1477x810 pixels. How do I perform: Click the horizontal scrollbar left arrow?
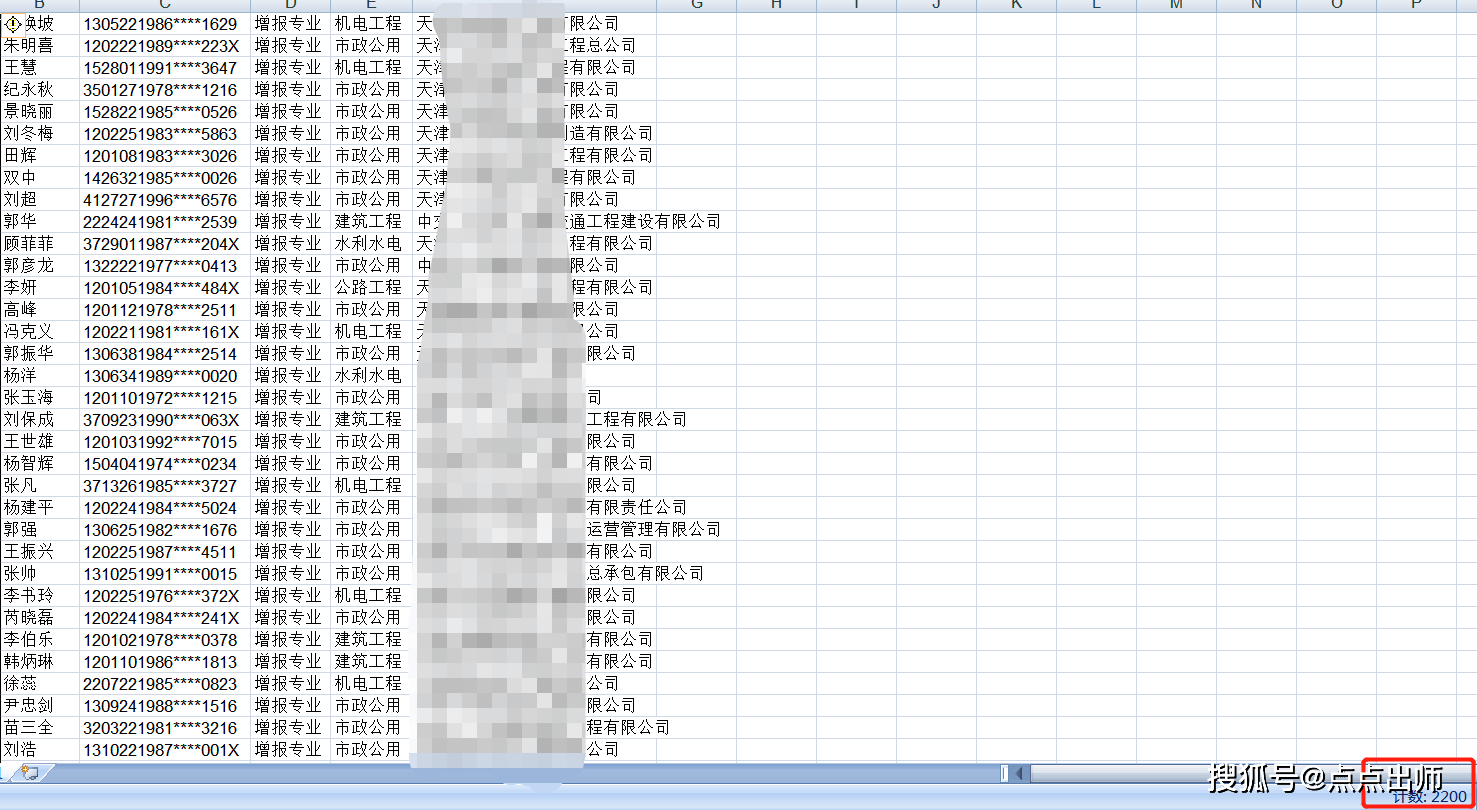pyautogui.click(x=1020, y=773)
